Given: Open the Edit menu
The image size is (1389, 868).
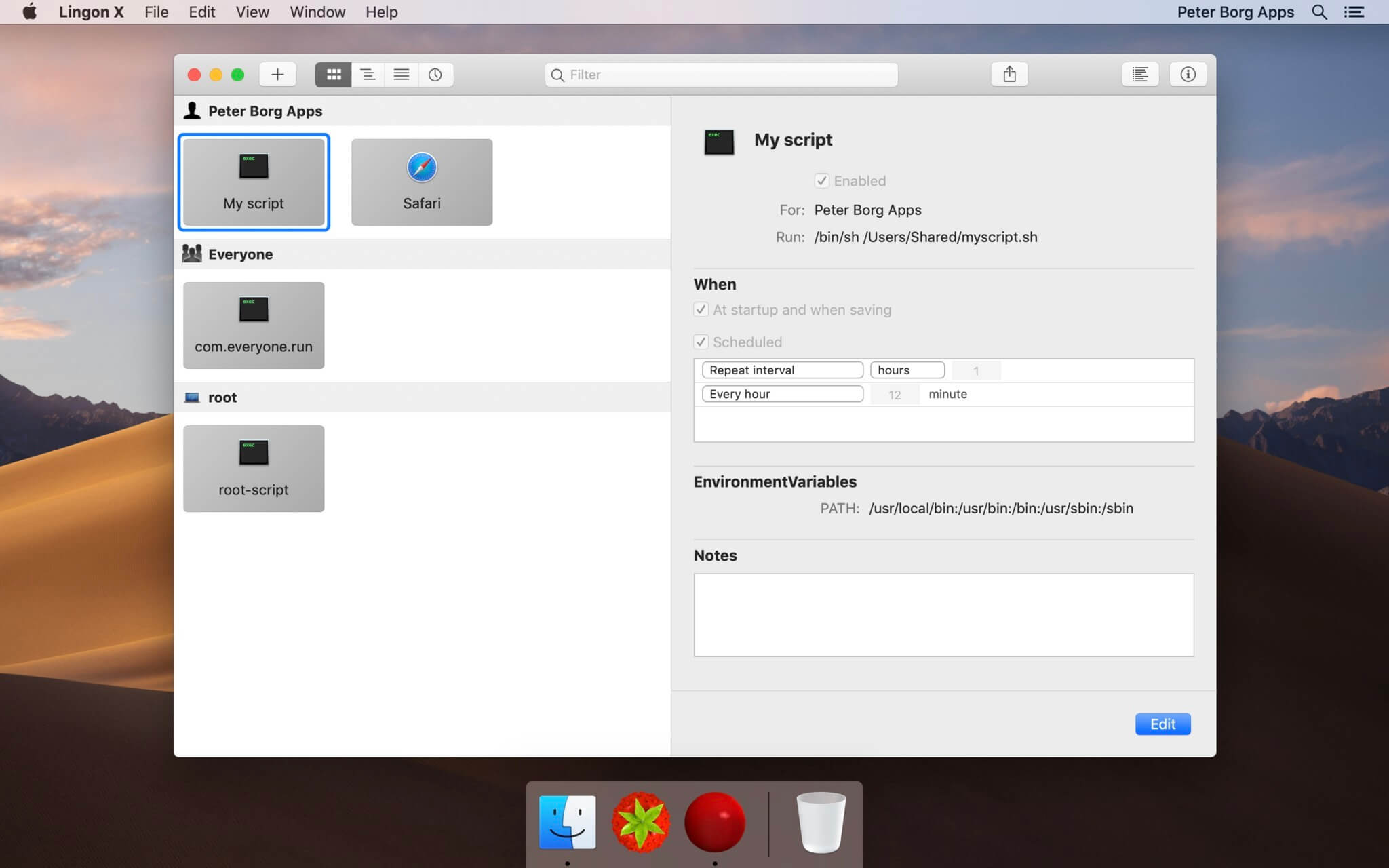Looking at the screenshot, I should 201,12.
